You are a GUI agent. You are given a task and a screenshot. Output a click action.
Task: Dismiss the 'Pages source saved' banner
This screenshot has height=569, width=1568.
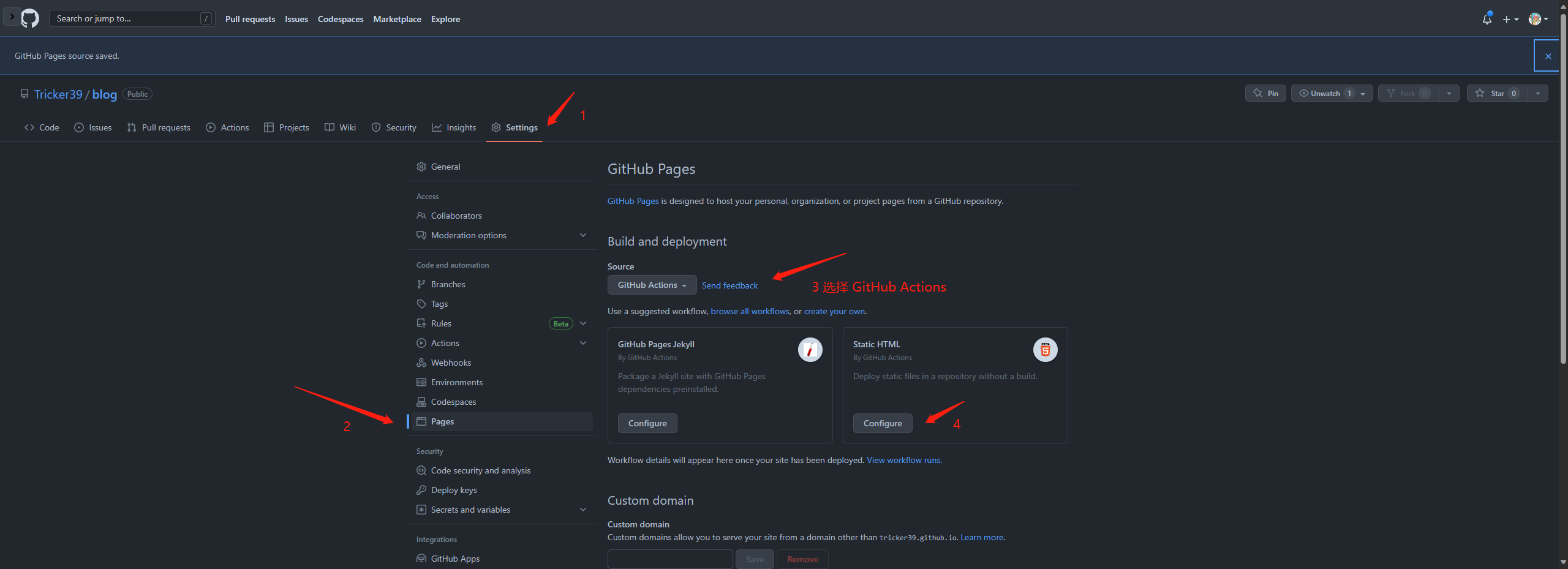click(x=1548, y=56)
